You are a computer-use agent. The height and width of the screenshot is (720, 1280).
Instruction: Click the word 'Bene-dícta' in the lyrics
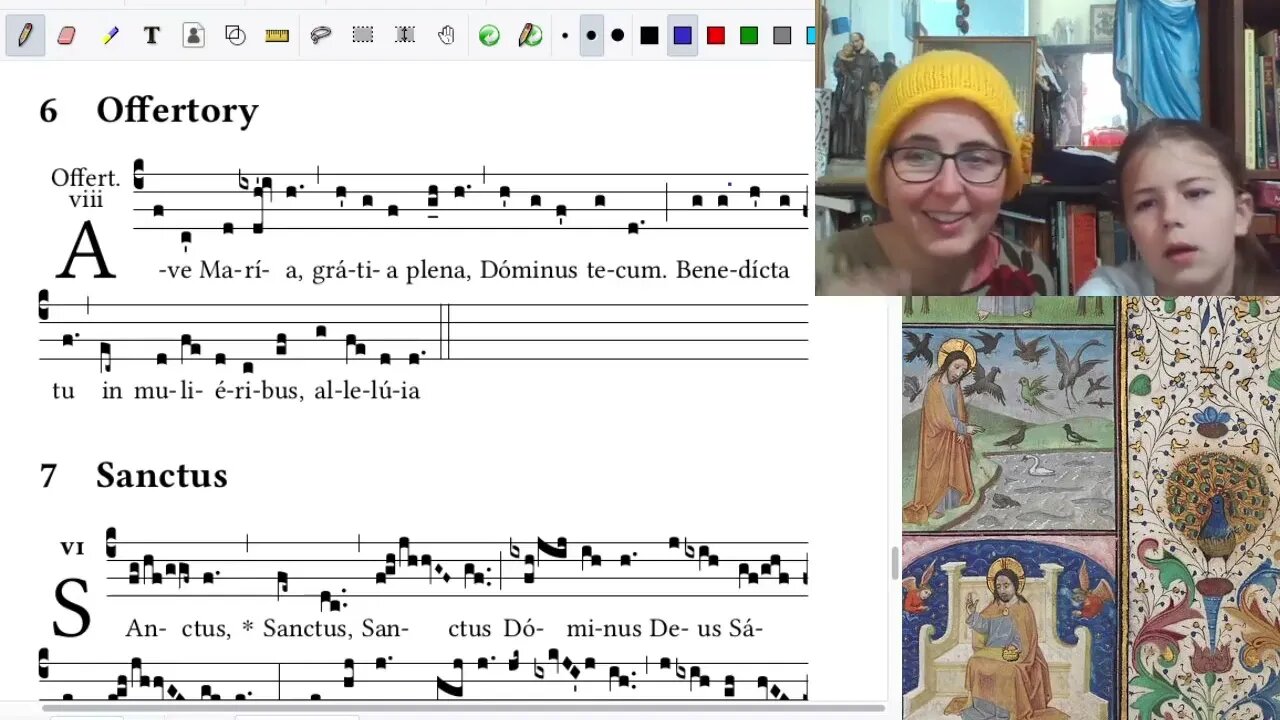(732, 270)
